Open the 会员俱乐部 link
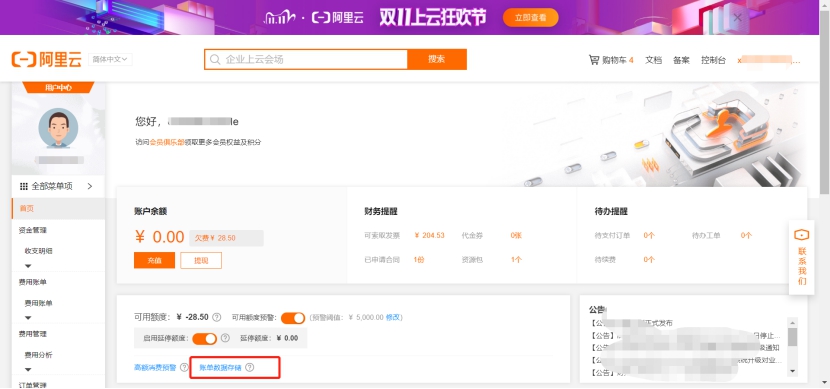The height and width of the screenshot is (389, 830). tap(167, 142)
